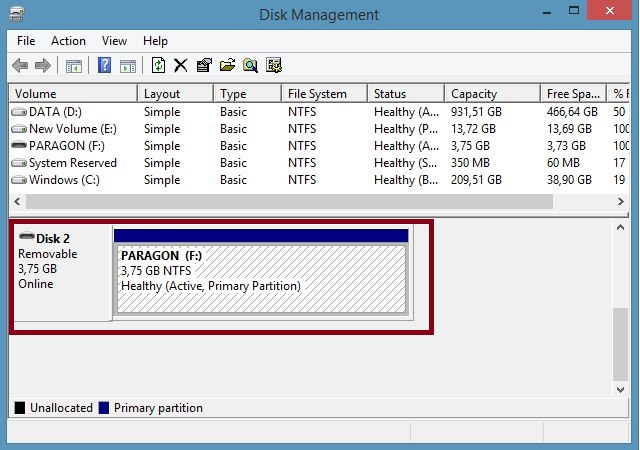
Task: Open the Action menu
Action: pos(68,41)
